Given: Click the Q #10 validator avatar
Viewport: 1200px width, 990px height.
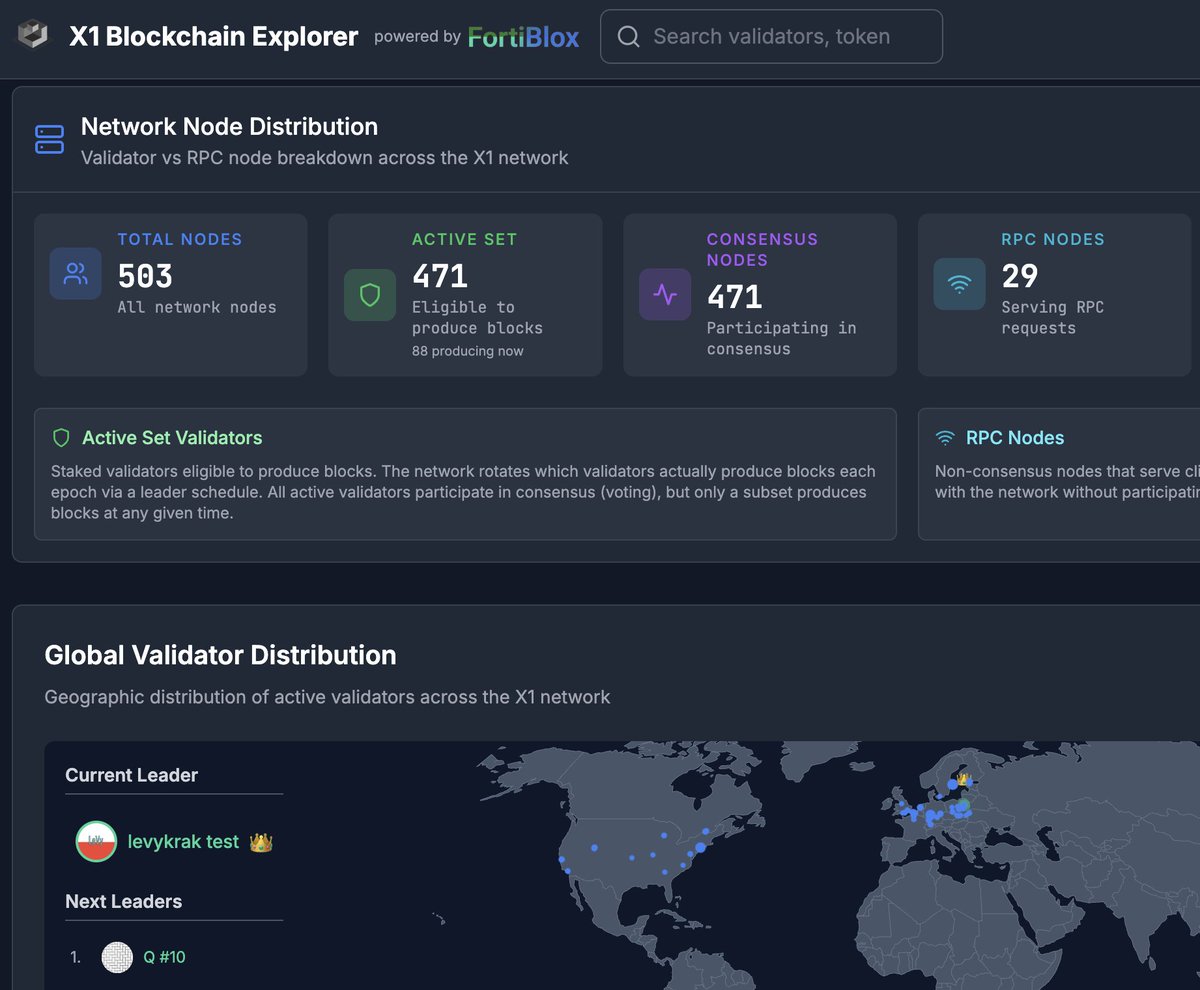Looking at the screenshot, I should (117, 957).
